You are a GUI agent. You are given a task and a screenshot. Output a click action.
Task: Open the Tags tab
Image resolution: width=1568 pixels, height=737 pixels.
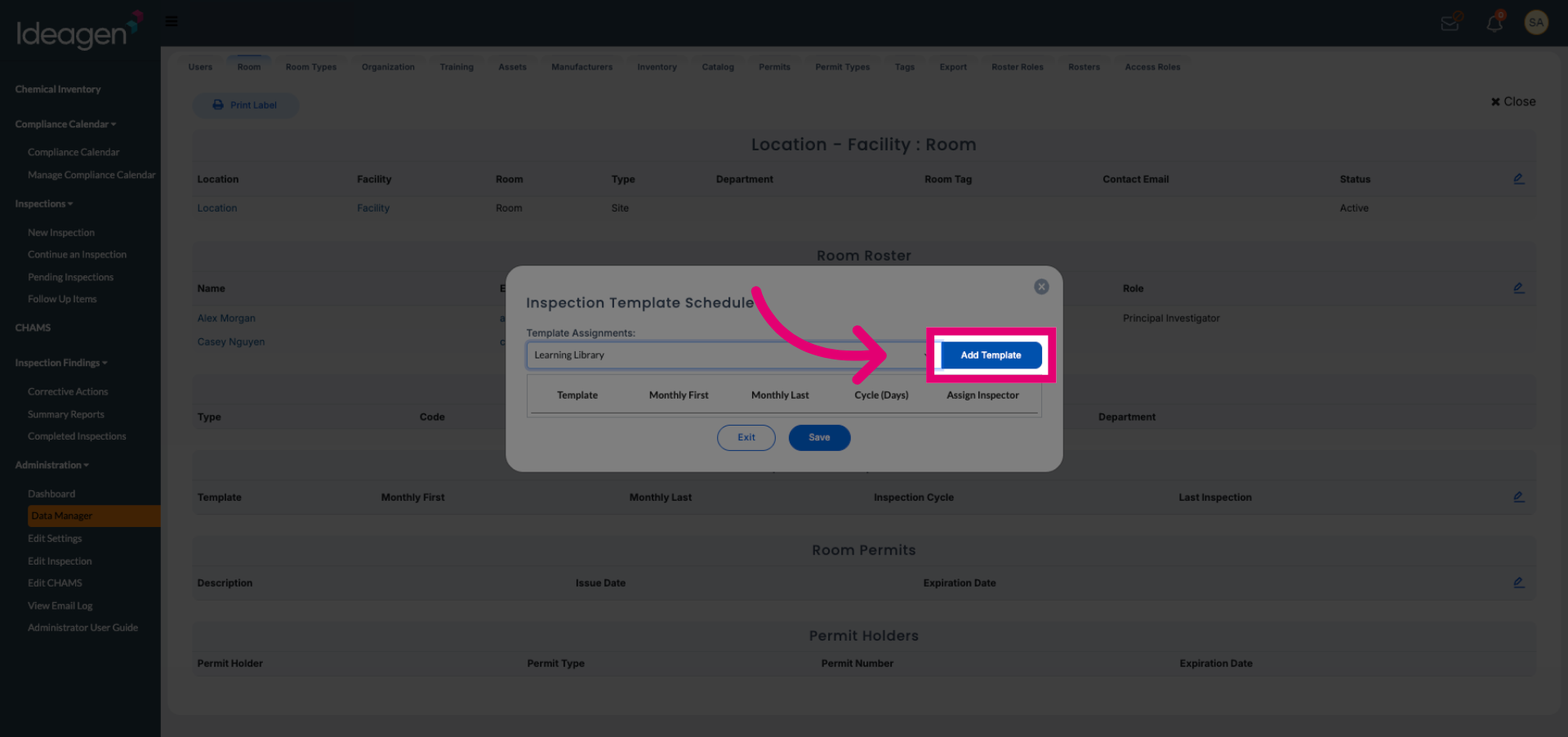click(x=904, y=67)
